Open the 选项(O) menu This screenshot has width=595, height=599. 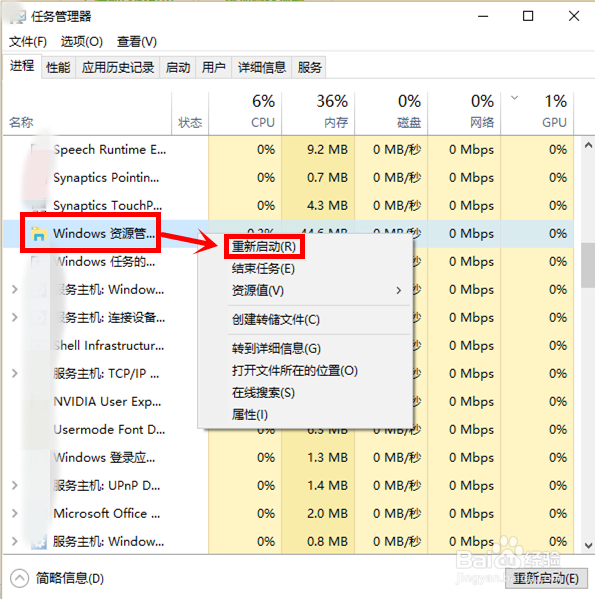[82, 41]
